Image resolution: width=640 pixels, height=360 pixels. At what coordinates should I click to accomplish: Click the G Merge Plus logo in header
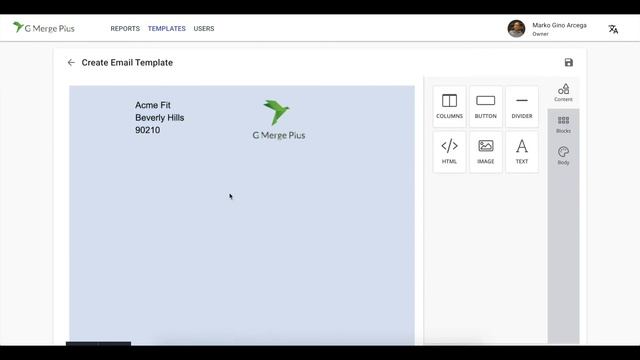point(44,28)
